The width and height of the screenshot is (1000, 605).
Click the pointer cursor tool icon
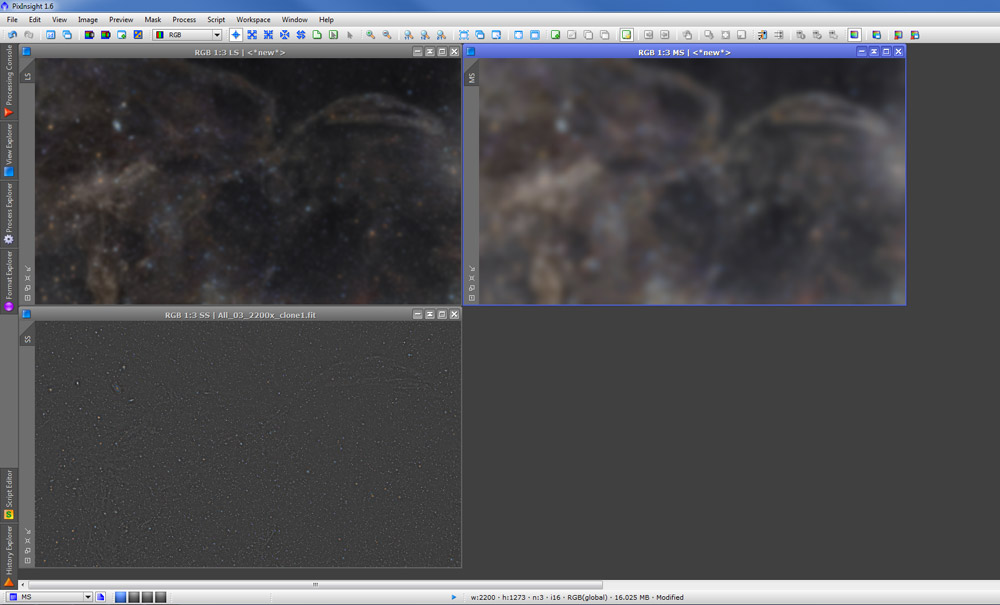click(350, 35)
